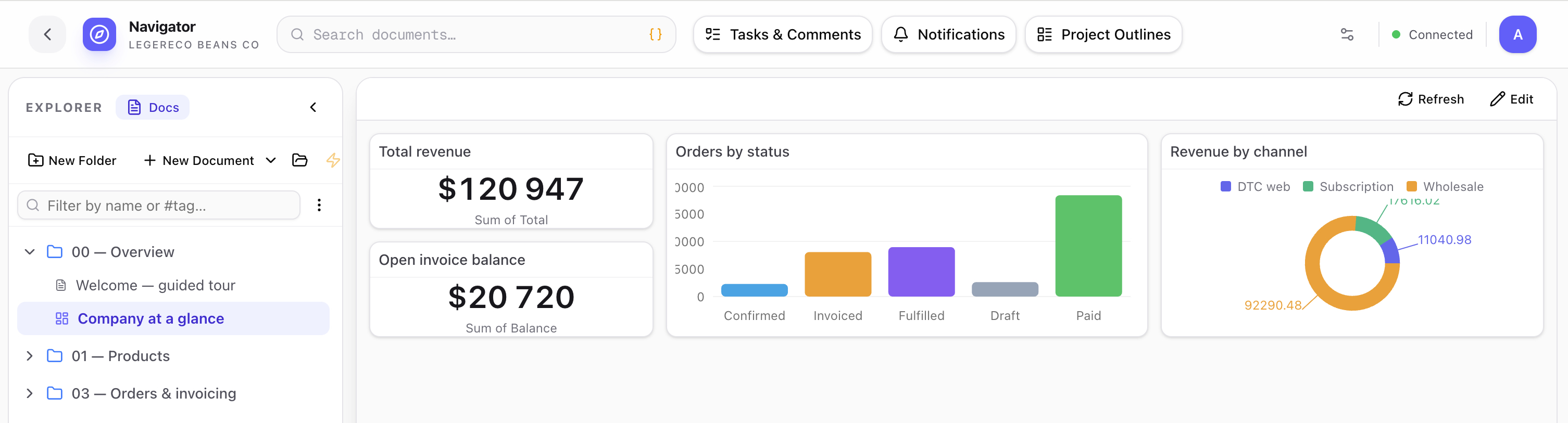The width and height of the screenshot is (1568, 423).
Task: Switch to the Docs tab in Explorer
Action: [153, 108]
